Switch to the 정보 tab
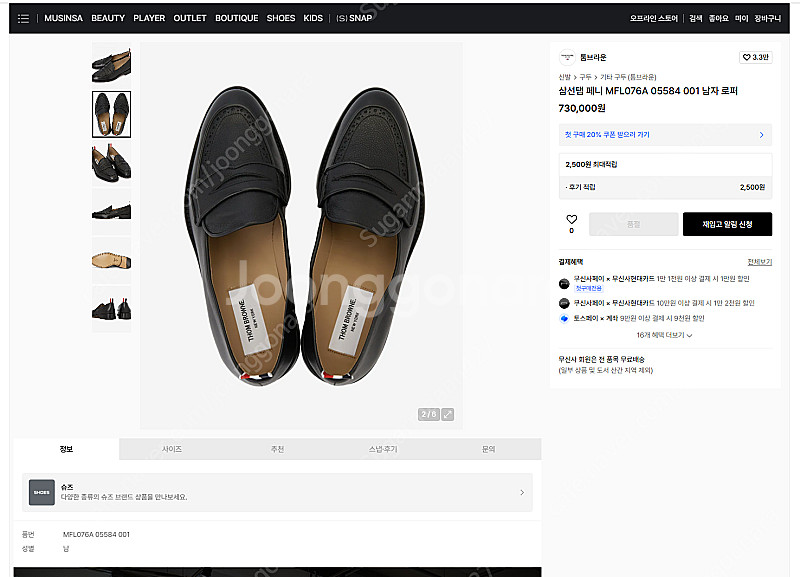The width and height of the screenshot is (800, 577). [66, 449]
